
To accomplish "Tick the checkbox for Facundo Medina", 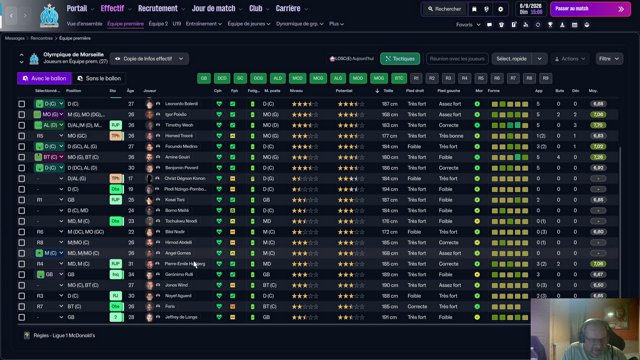I will tap(22, 147).
